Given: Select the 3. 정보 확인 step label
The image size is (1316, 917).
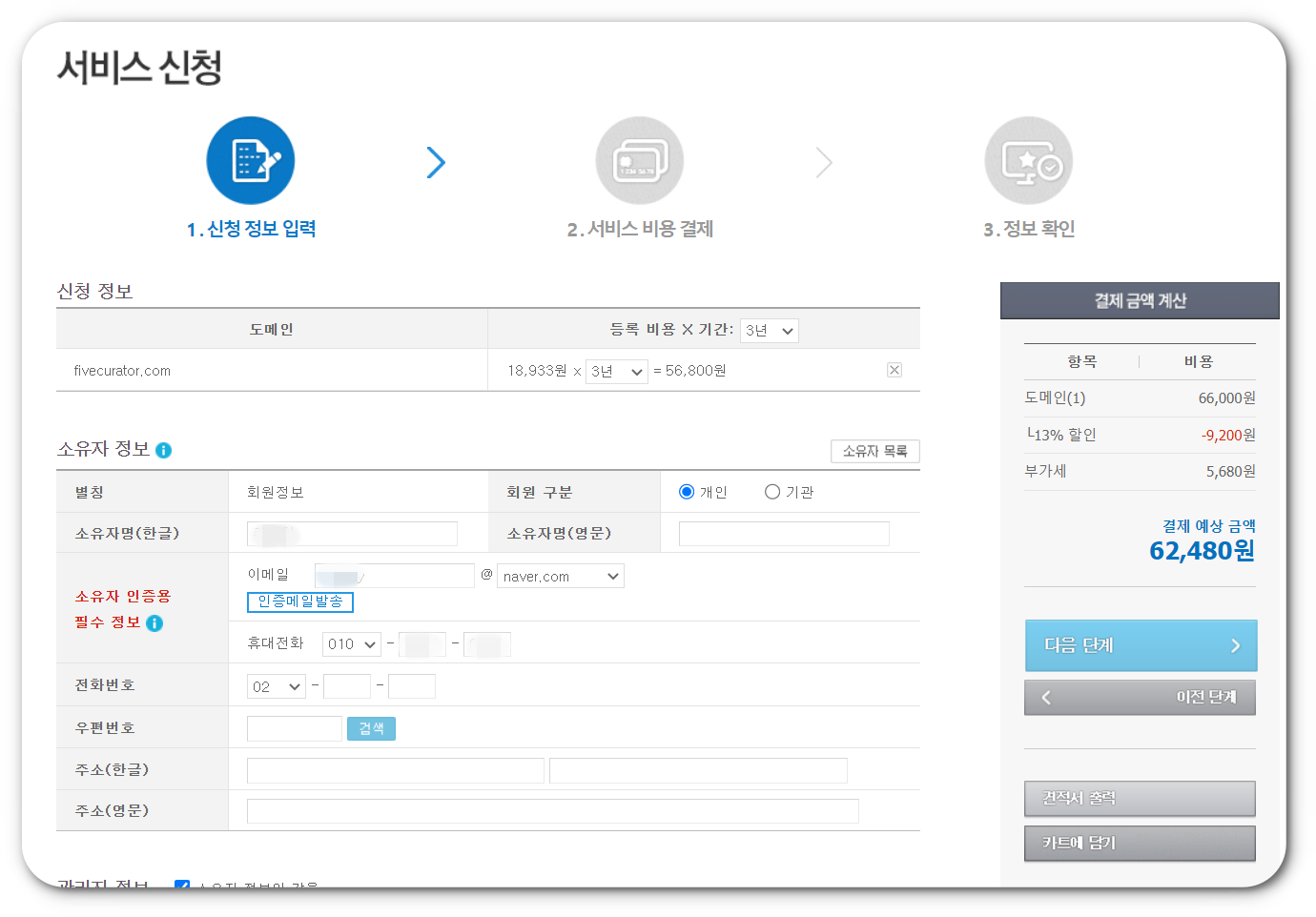Looking at the screenshot, I should coord(1028,229).
